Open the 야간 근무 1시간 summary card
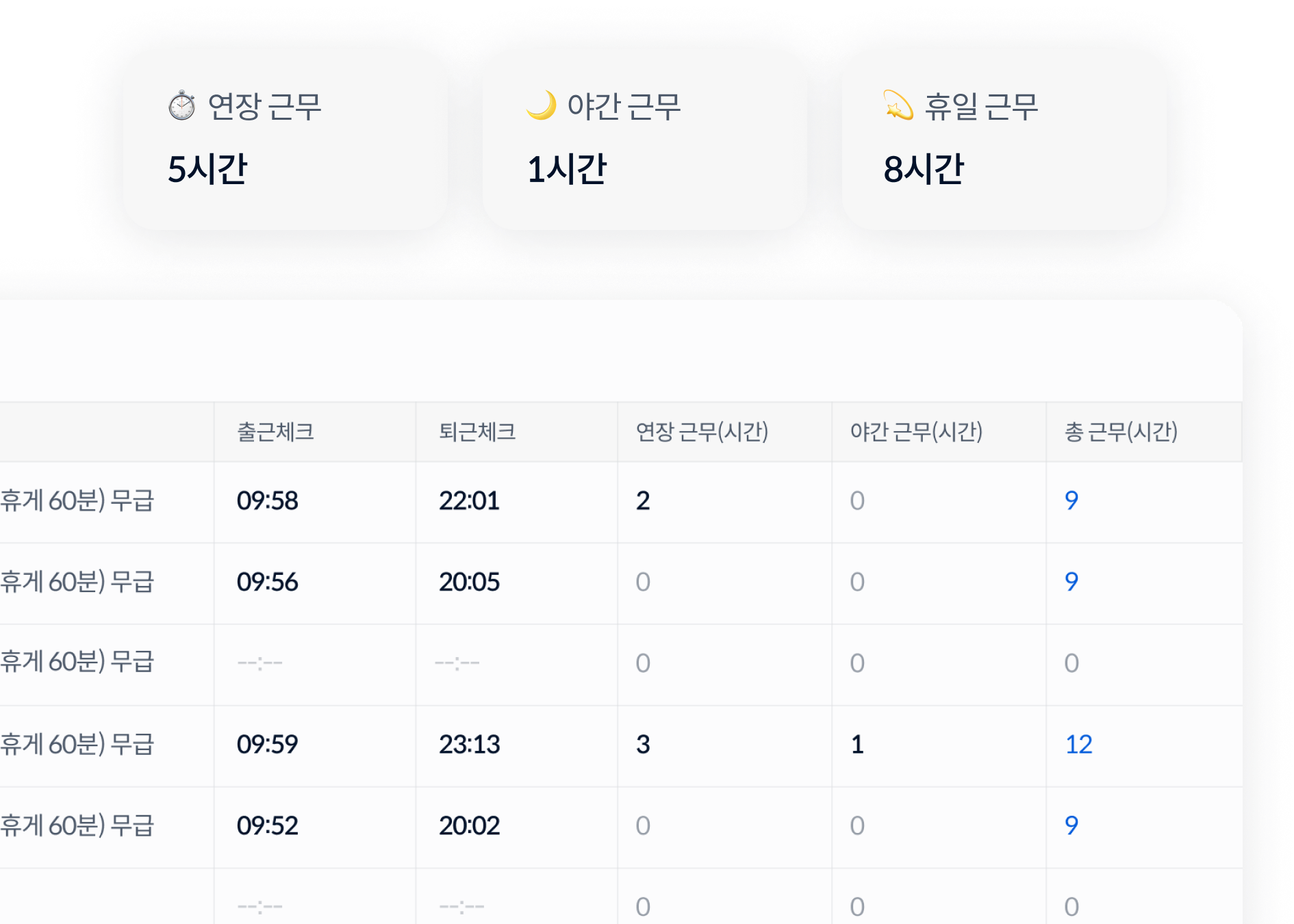Viewport: 1294px width, 924px height. pyautogui.click(x=644, y=140)
